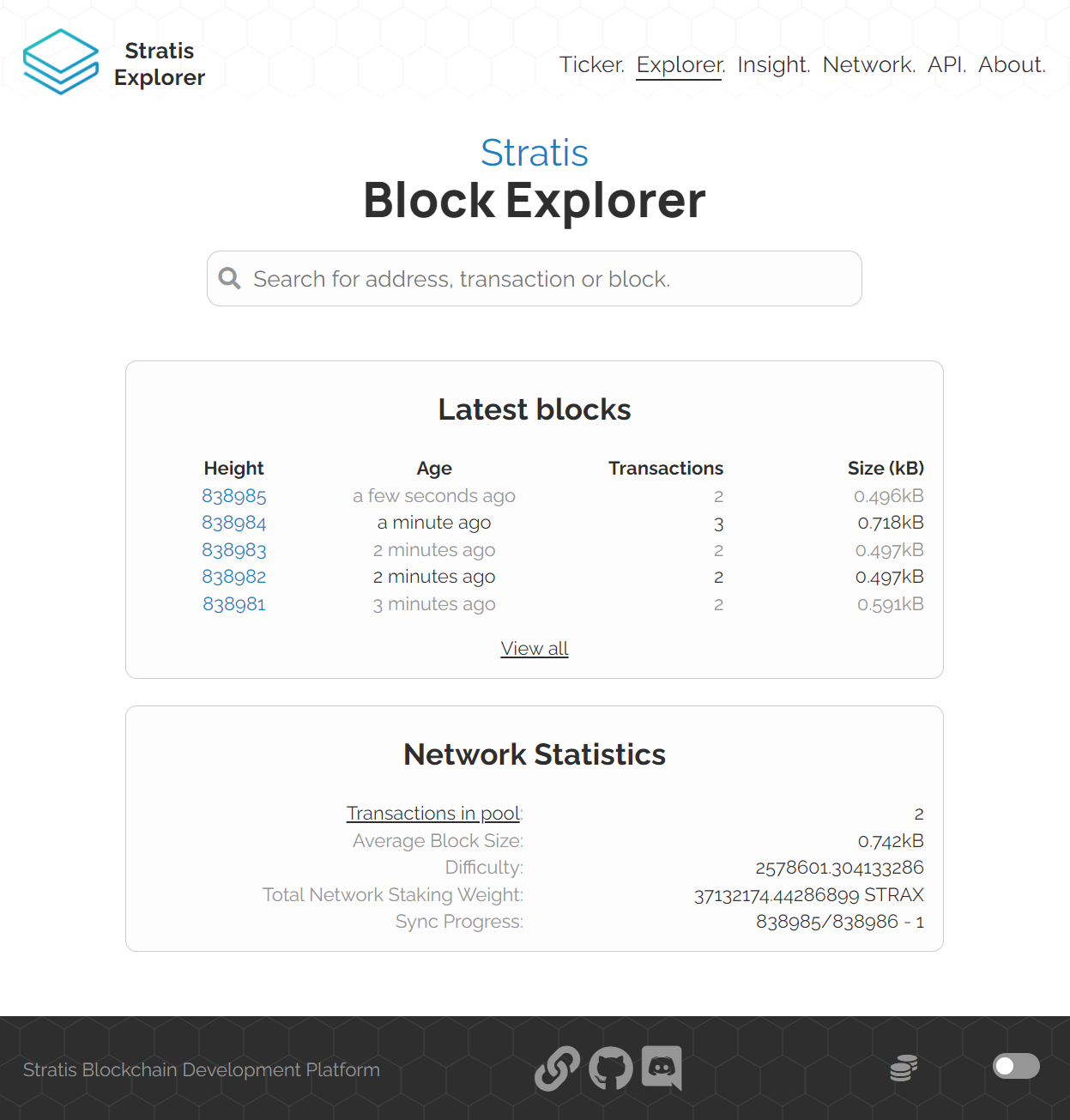Click Stratis Blockchain Development Platform footer text
The image size is (1070, 1120).
pos(202,1069)
